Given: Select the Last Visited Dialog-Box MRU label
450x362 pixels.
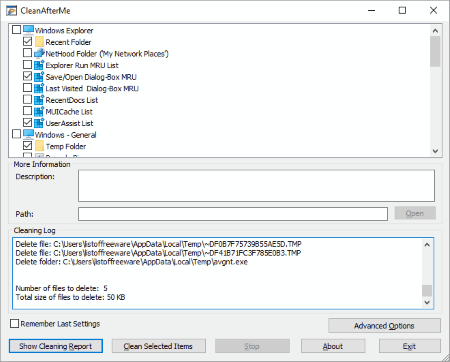Looking at the screenshot, I should [x=92, y=89].
